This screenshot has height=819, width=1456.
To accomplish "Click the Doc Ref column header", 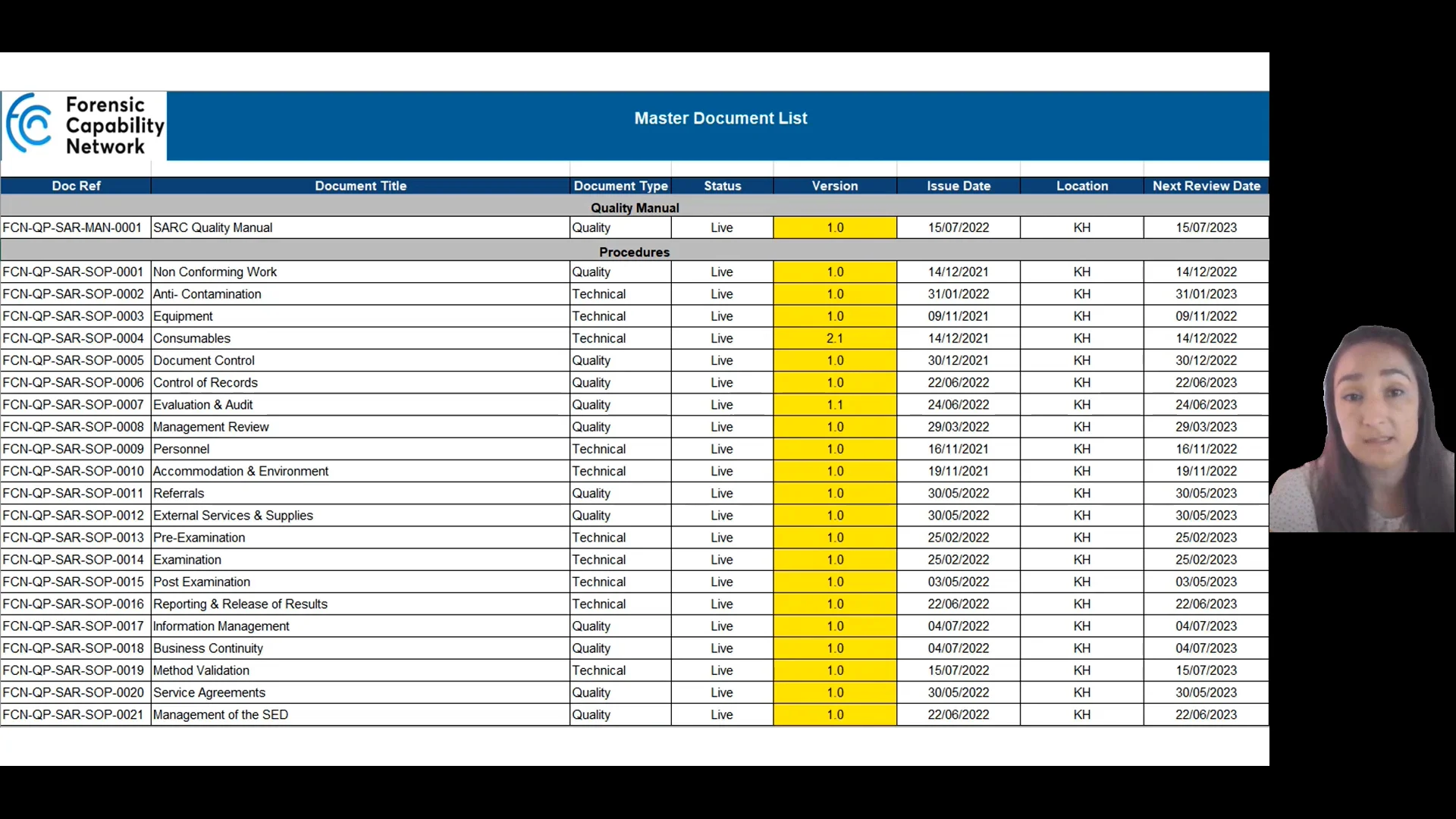I will click(x=76, y=186).
